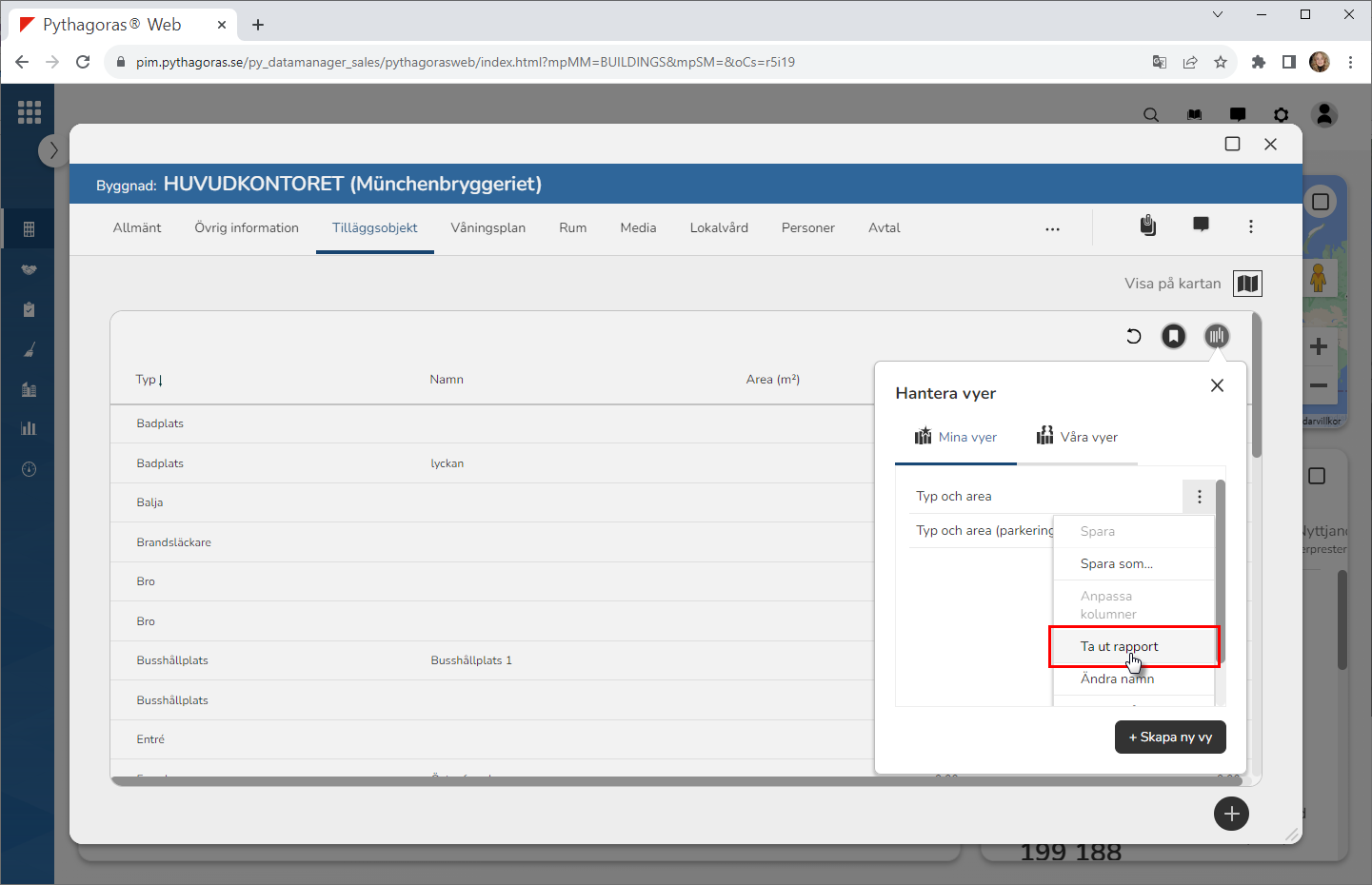Switch to the Våra vyer tab
1372x885 pixels.
1077,438
